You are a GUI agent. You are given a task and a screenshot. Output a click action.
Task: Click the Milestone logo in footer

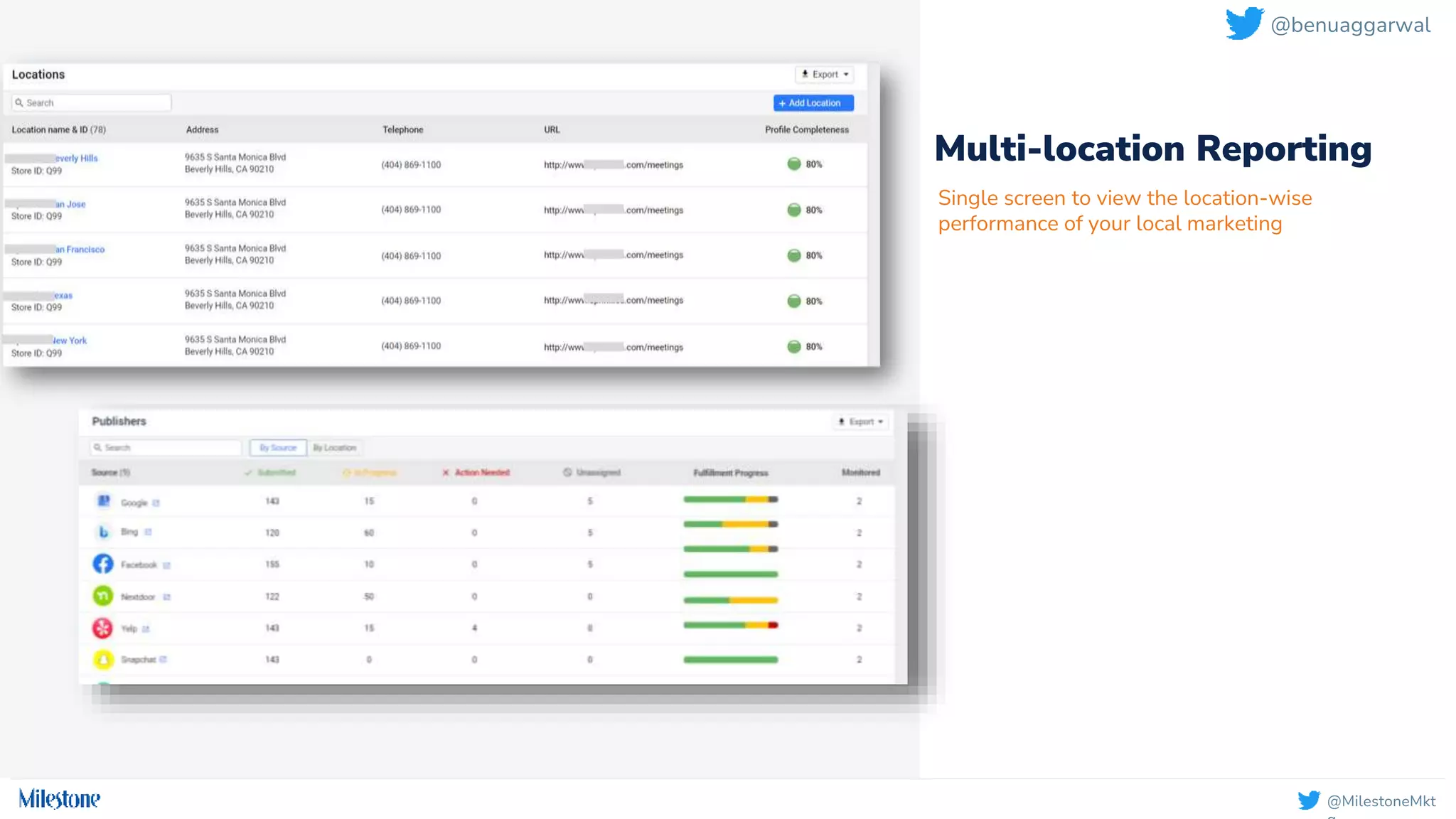(60, 798)
